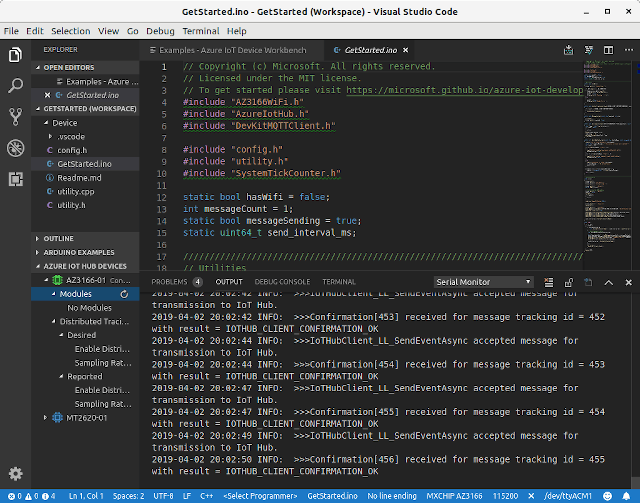The width and height of the screenshot is (640, 503).
Task: Close the GetStarted.ino editor tab
Action: [406, 50]
